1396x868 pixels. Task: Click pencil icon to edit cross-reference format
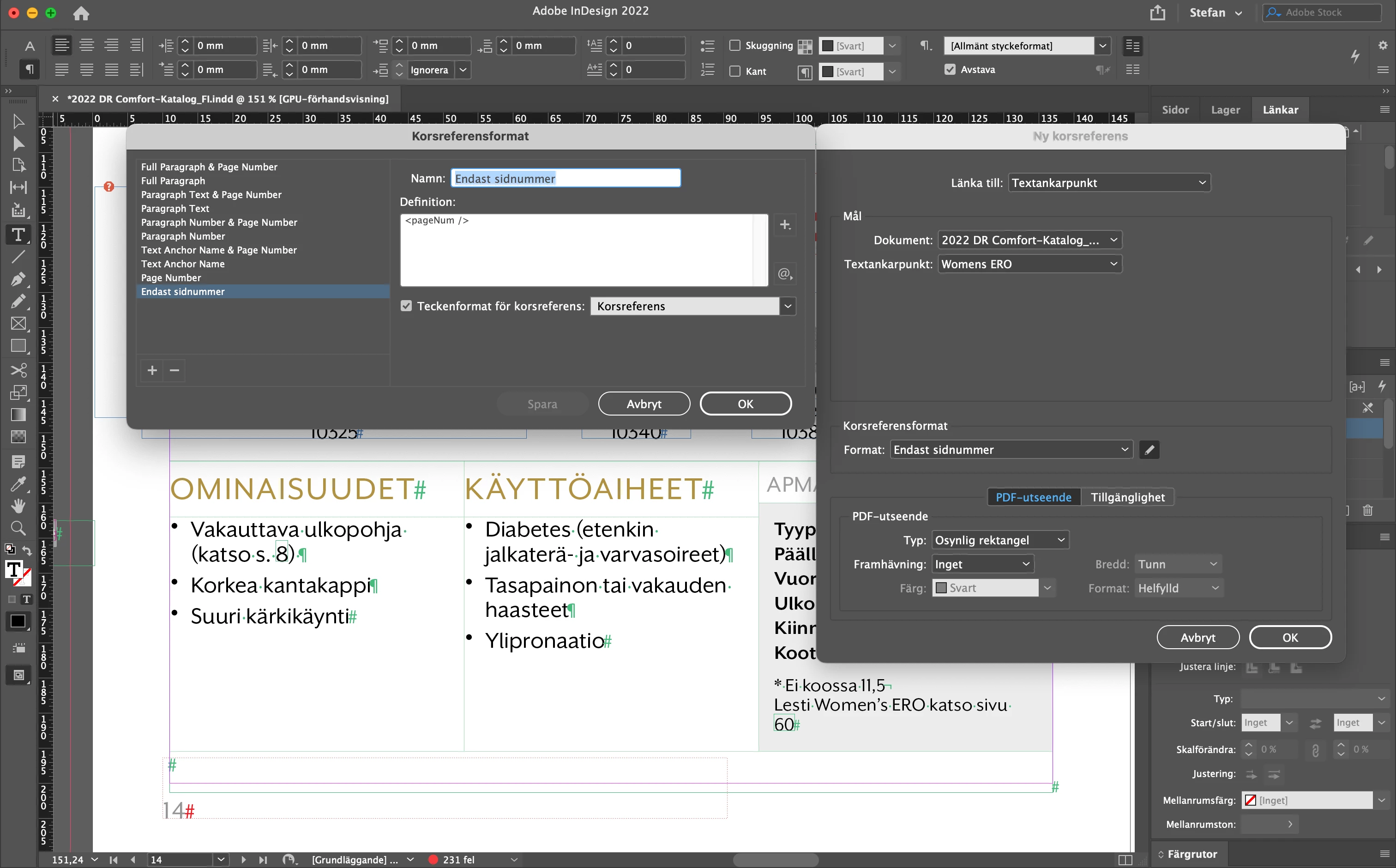1149,450
